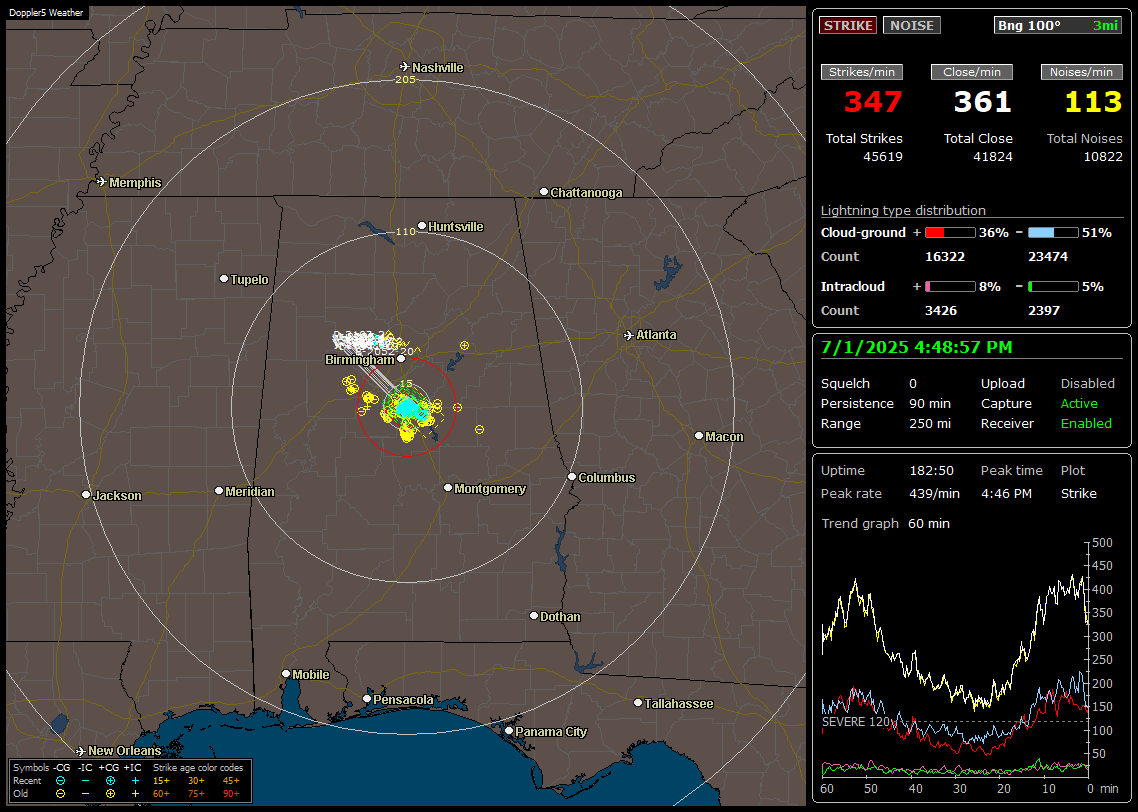Click the Memphis airport plane icon

[x=102, y=181]
